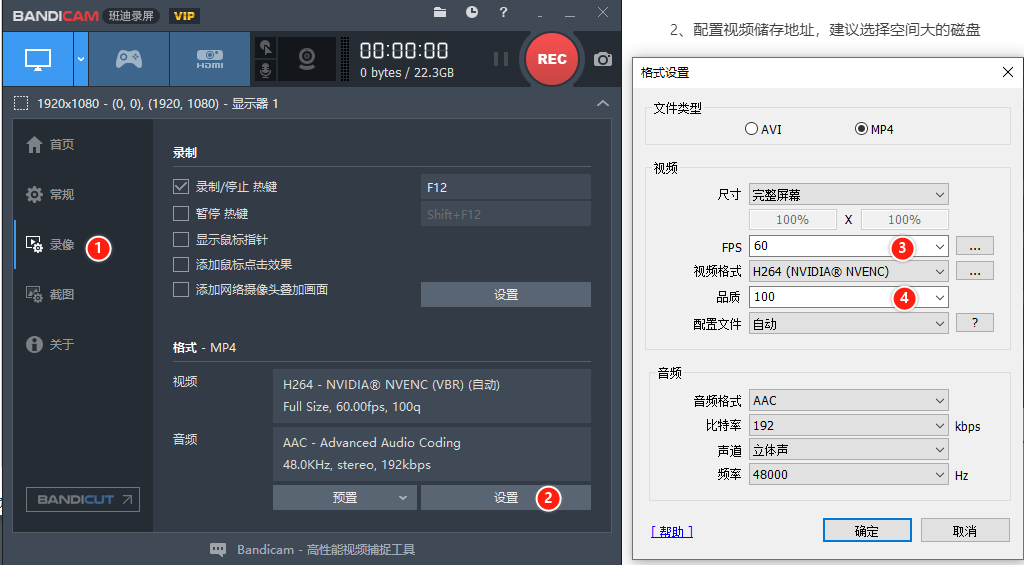The width and height of the screenshot is (1024, 565).
Task: Select AVI file type radio button
Action: (x=752, y=129)
